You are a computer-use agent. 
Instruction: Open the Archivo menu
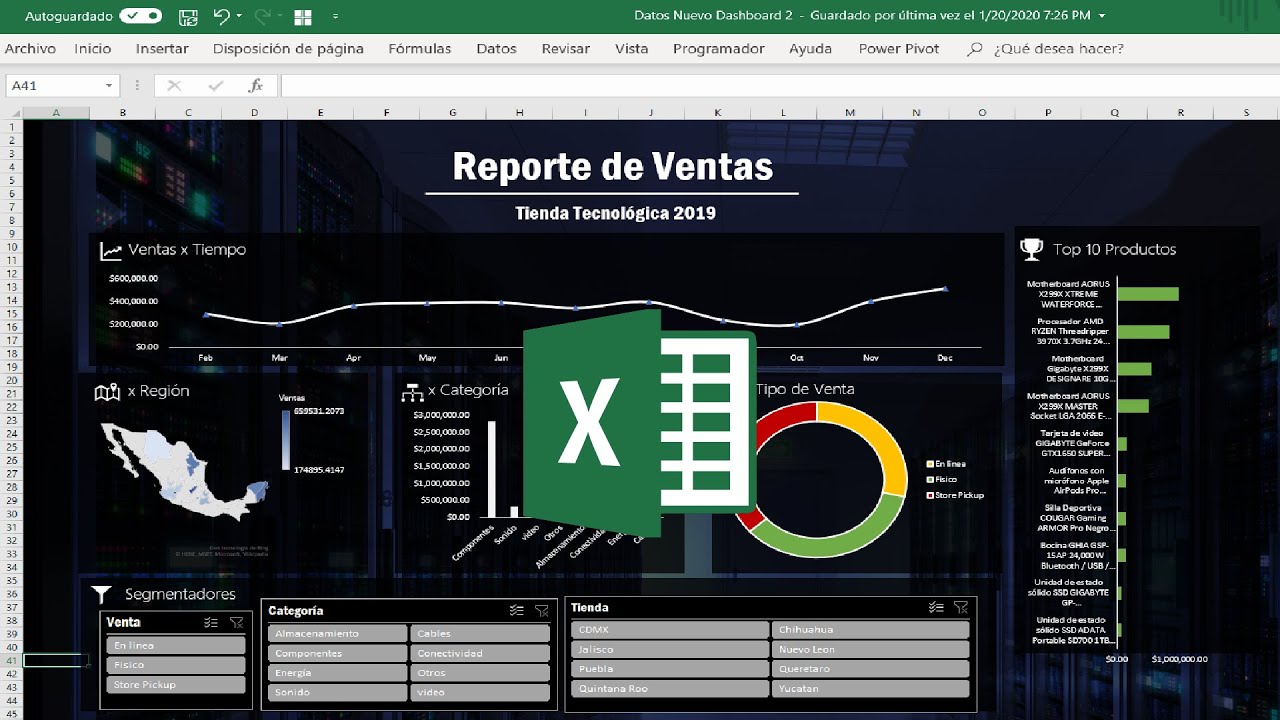pos(30,48)
